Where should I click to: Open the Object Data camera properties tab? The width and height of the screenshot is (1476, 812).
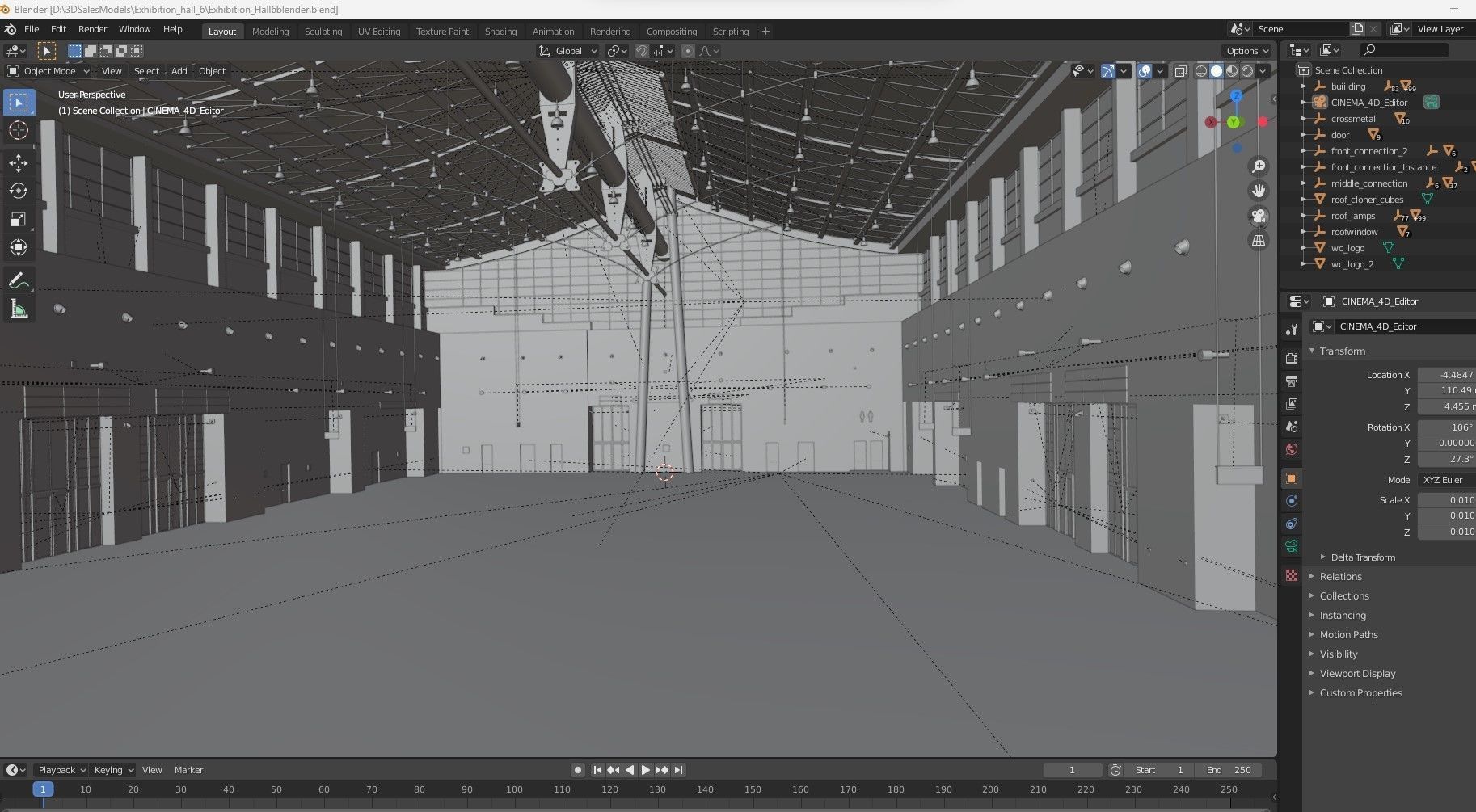point(1292,546)
